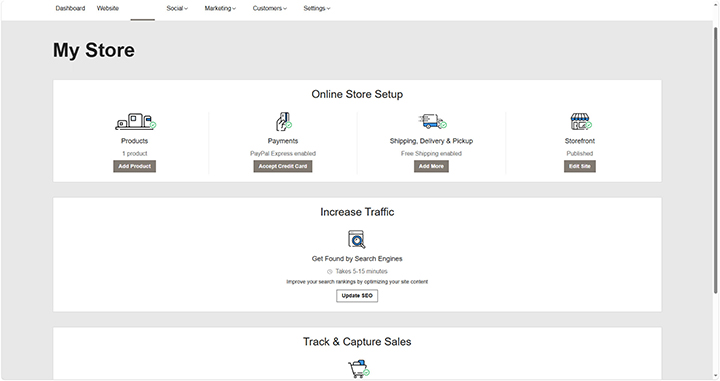Click the Products label
The width and height of the screenshot is (720, 381).
pyautogui.click(x=135, y=141)
